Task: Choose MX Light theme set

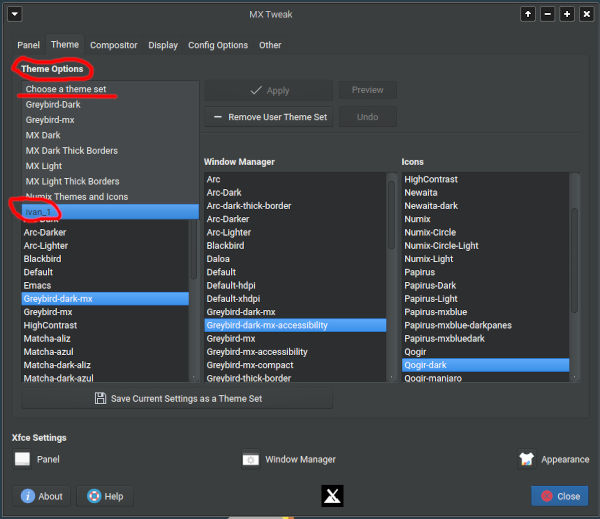Action: point(110,166)
